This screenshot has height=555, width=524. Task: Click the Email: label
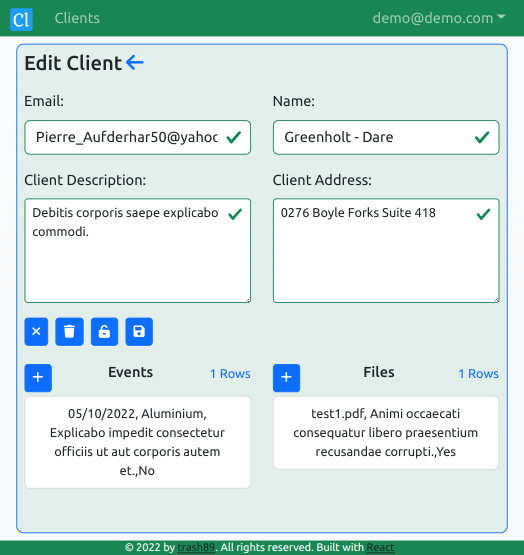click(44, 101)
